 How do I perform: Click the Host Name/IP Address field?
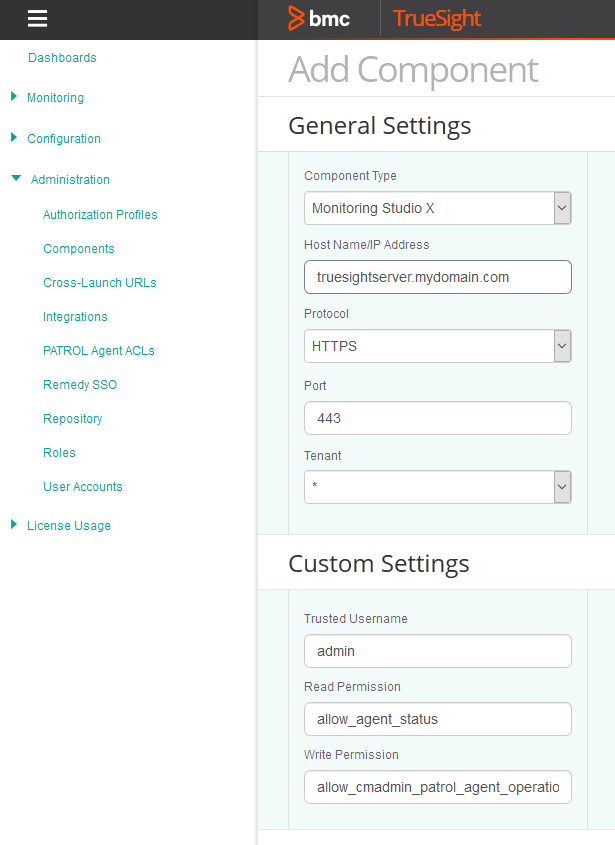point(438,277)
